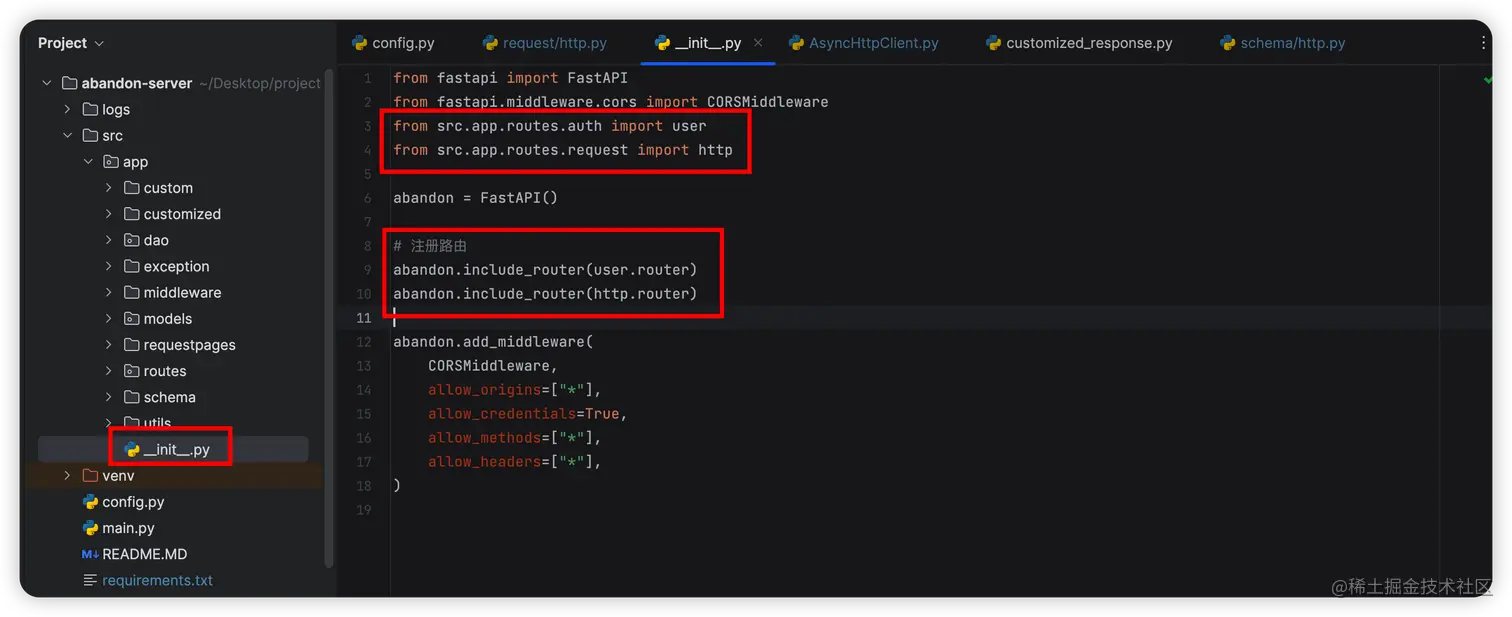Click 'abandon = FastAPI()' code line

pyautogui.click(x=475, y=198)
